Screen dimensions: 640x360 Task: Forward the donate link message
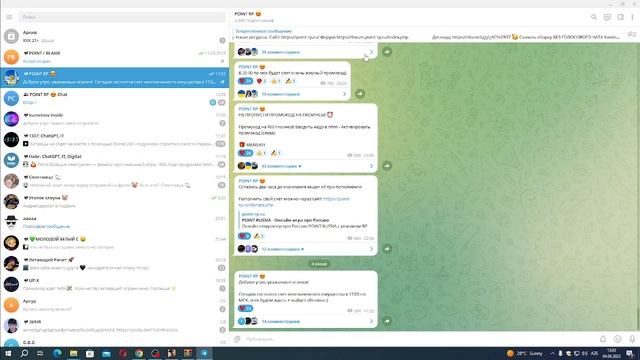pos(387,249)
